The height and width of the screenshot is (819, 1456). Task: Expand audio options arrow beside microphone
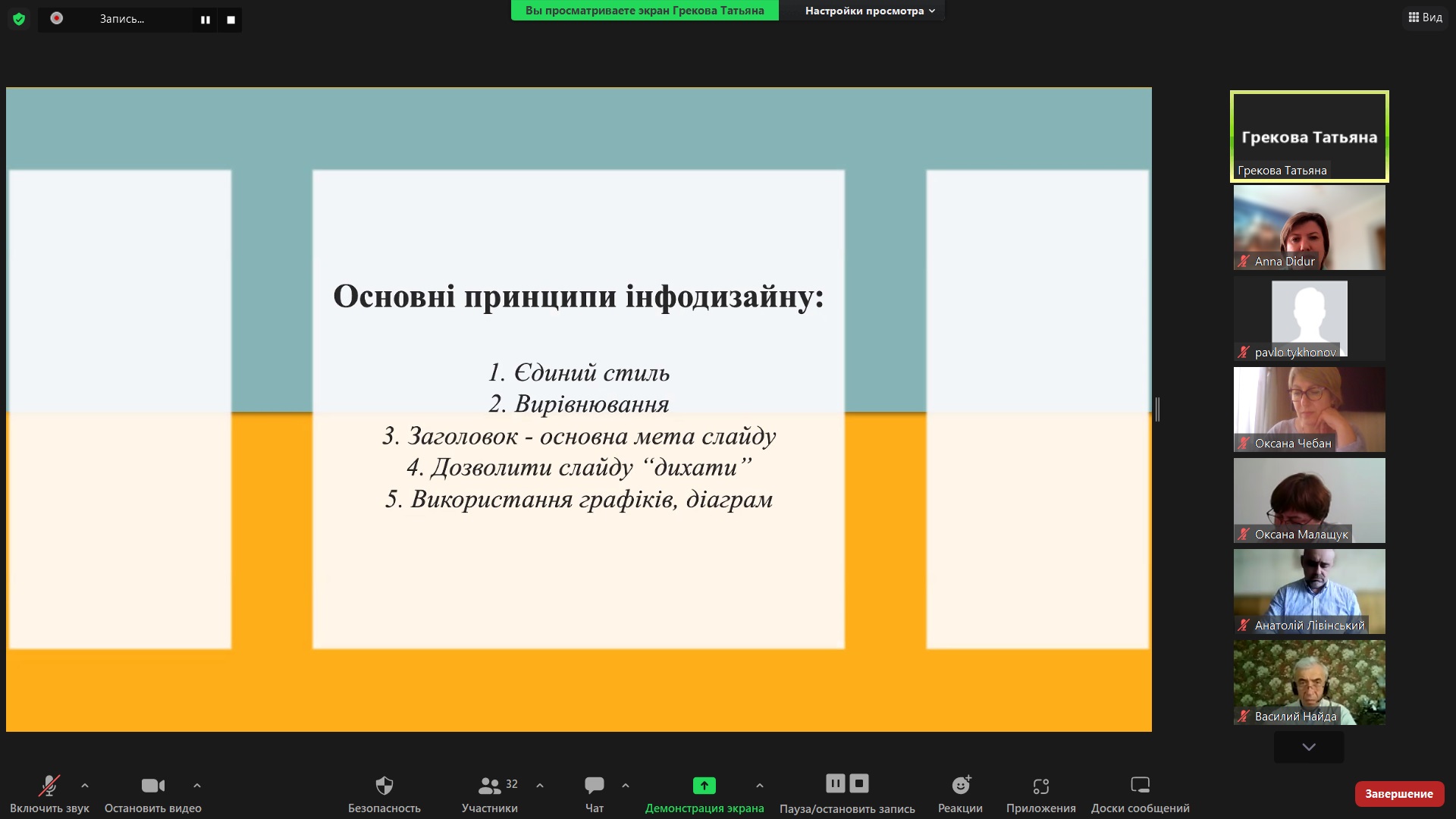pos(85,786)
